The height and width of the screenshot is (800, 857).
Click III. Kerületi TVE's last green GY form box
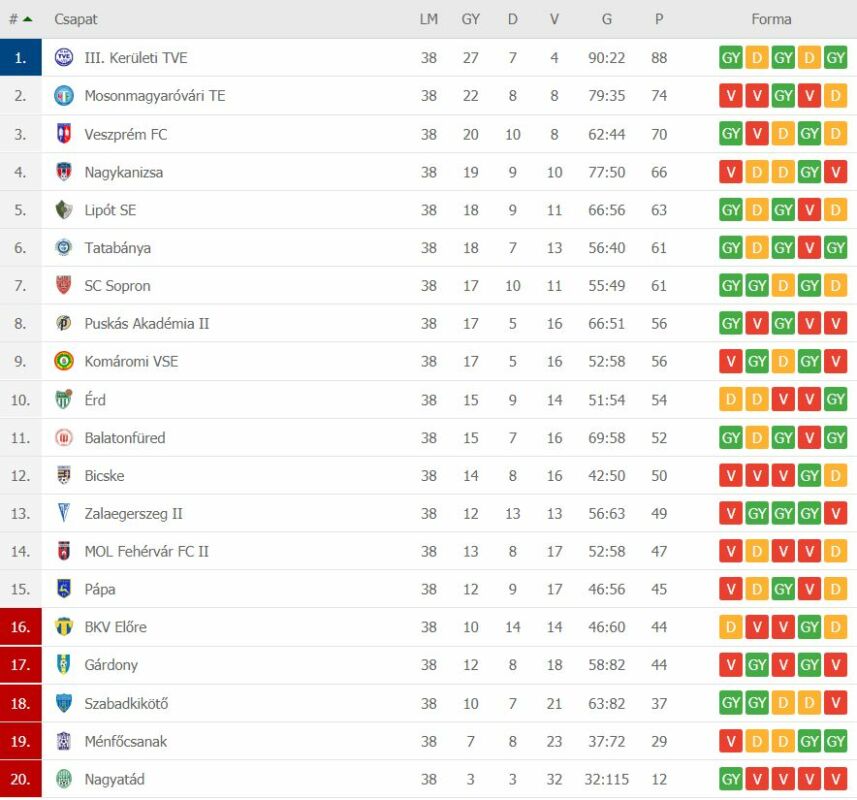pos(835,57)
